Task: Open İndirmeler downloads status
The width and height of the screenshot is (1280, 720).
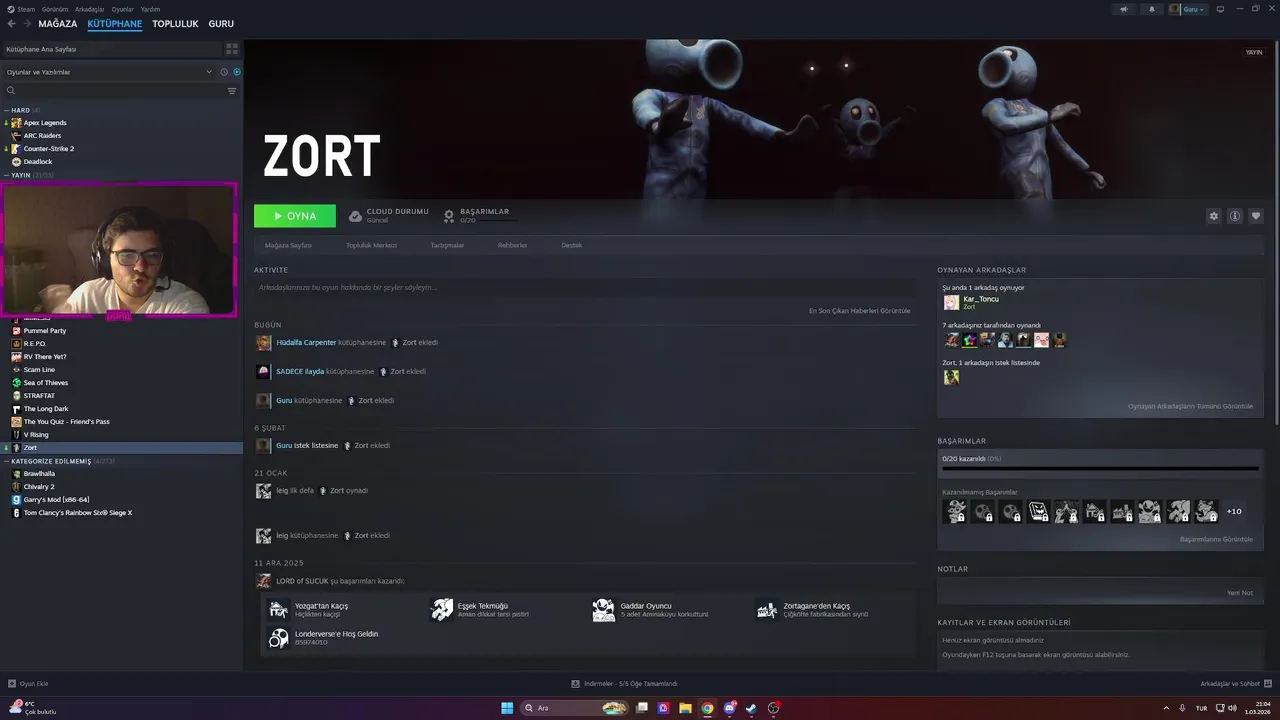Action: tap(625, 684)
